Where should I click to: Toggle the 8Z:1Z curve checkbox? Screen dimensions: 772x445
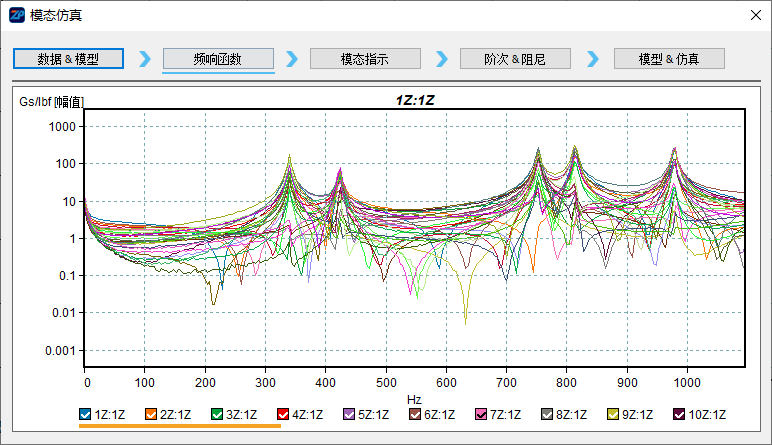(547, 414)
